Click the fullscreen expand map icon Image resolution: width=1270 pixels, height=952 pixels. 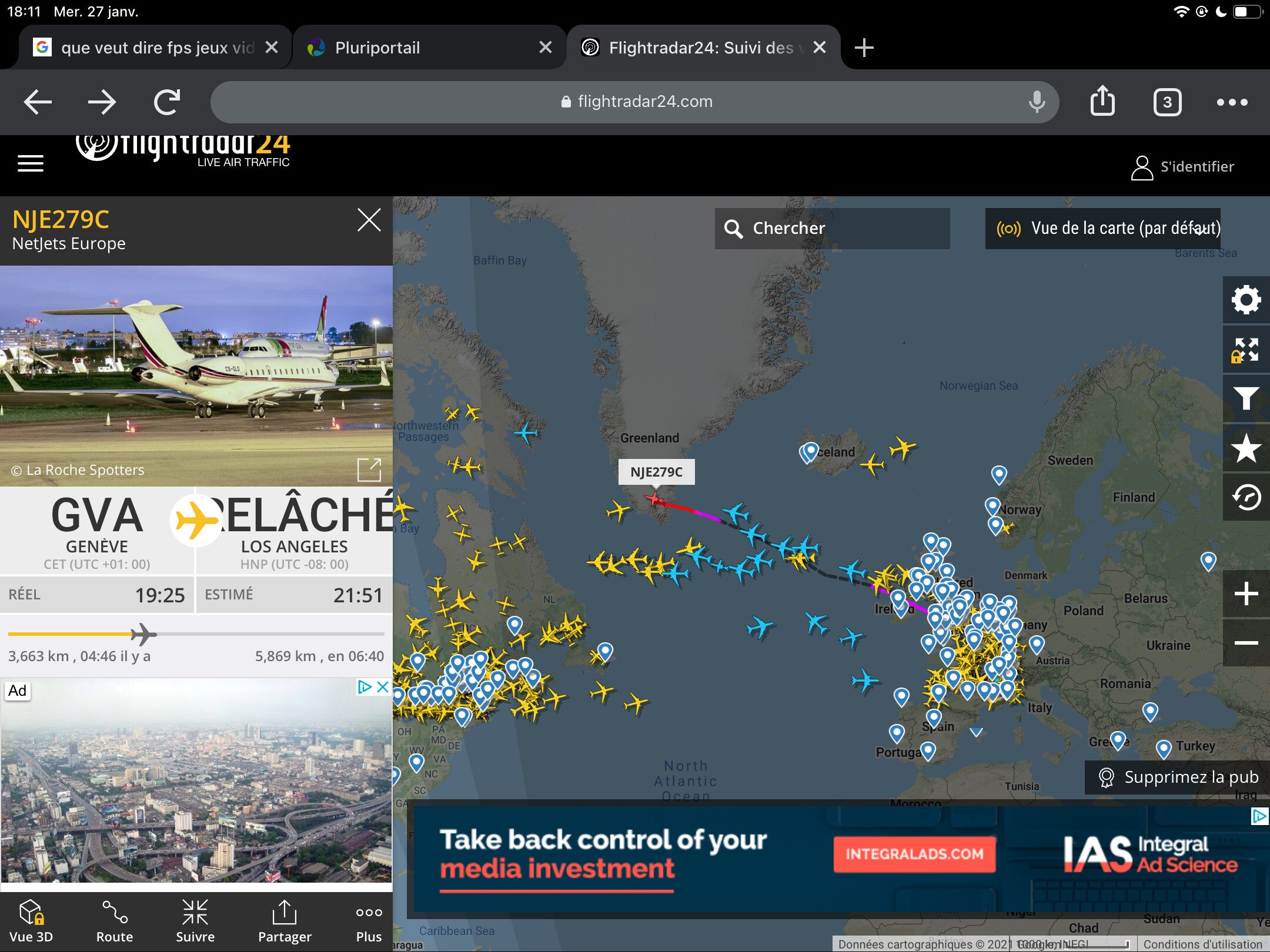point(1246,350)
